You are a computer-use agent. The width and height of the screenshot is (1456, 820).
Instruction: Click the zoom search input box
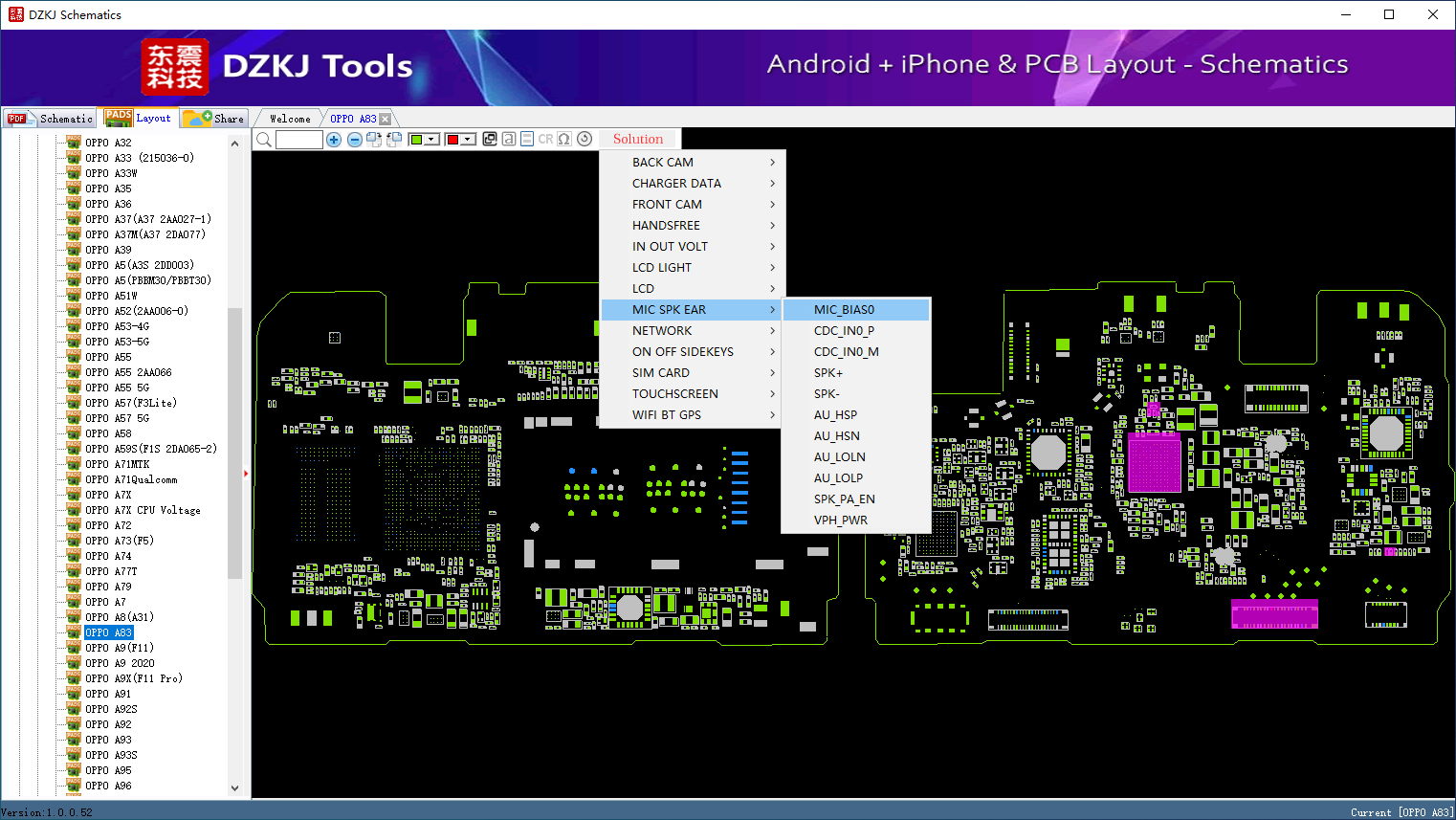[299, 140]
